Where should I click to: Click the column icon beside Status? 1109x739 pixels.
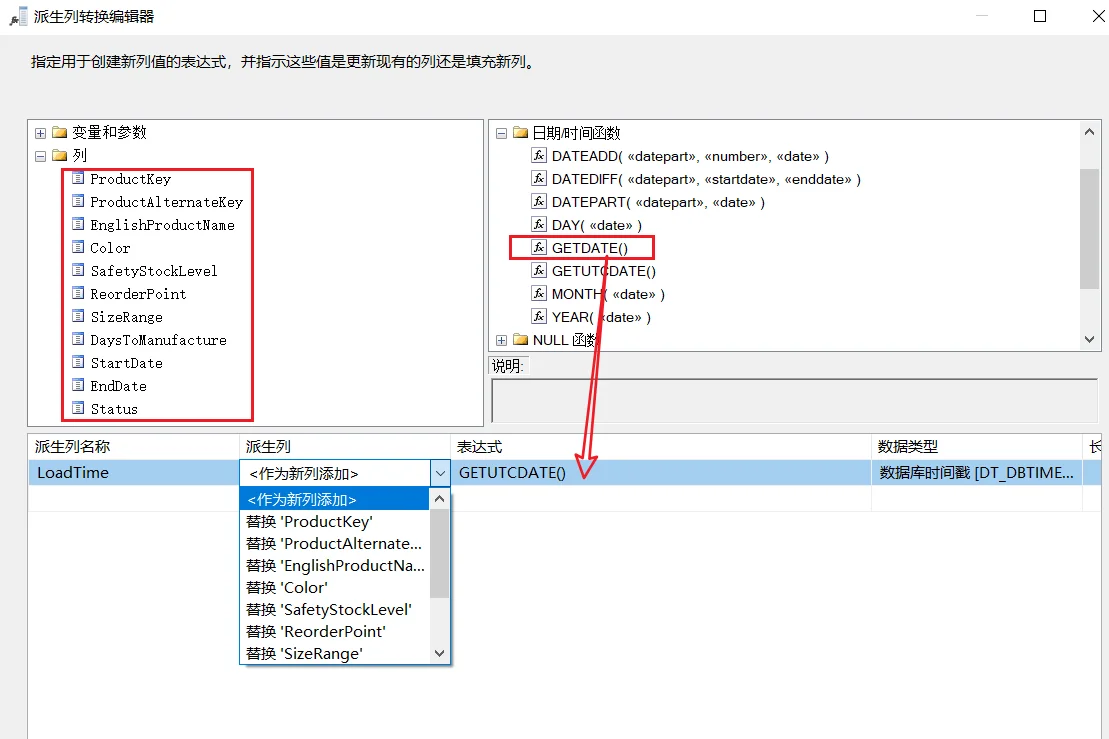79,408
